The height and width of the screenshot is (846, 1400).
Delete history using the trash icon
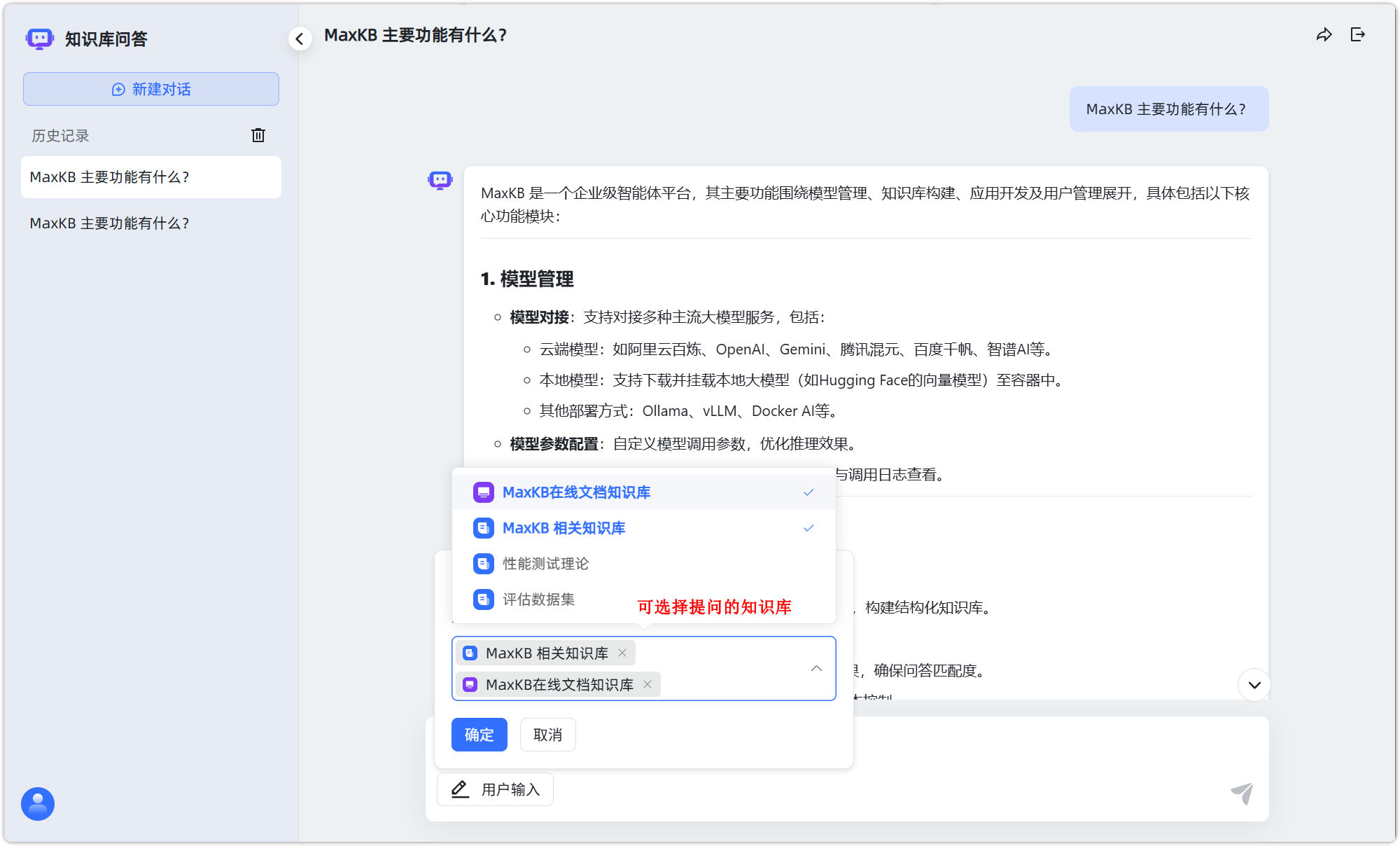click(x=258, y=135)
